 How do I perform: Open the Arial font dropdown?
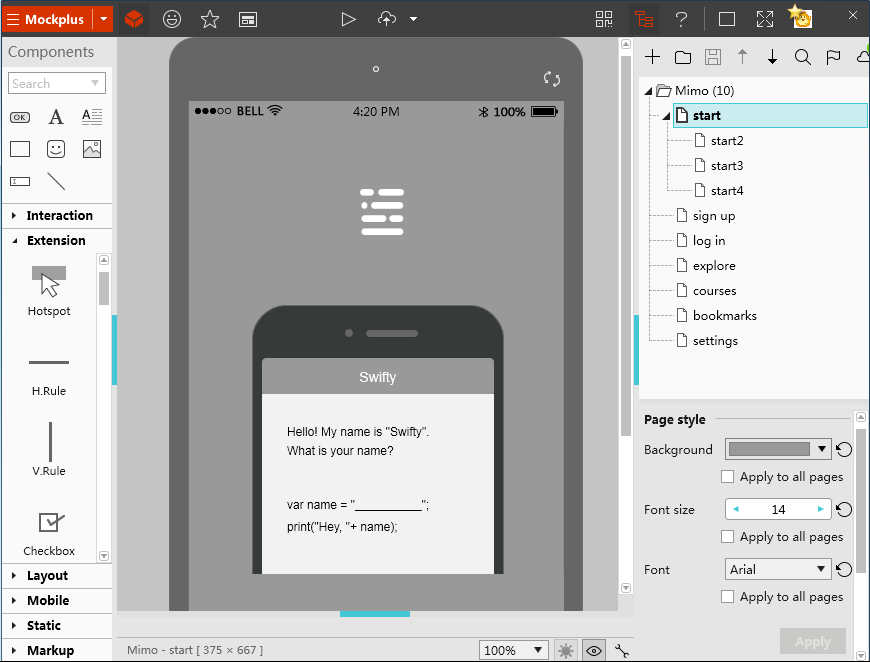point(778,569)
